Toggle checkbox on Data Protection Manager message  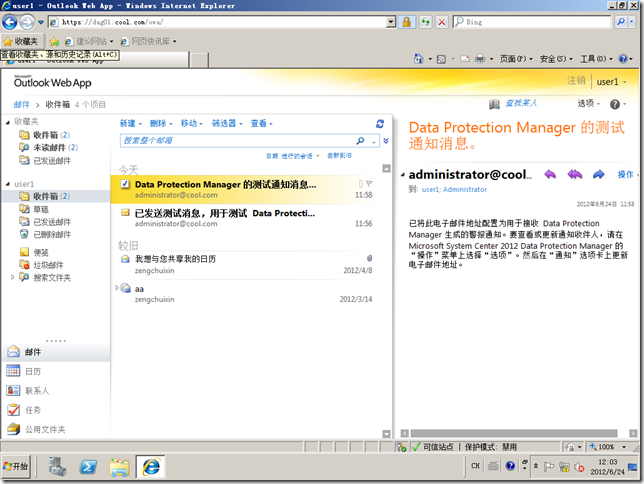125,184
